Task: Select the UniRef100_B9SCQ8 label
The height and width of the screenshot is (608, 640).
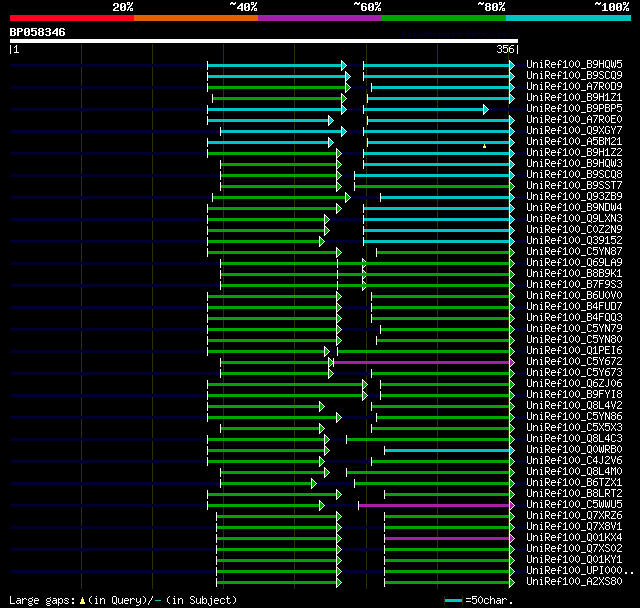Action: pyautogui.click(x=574, y=175)
